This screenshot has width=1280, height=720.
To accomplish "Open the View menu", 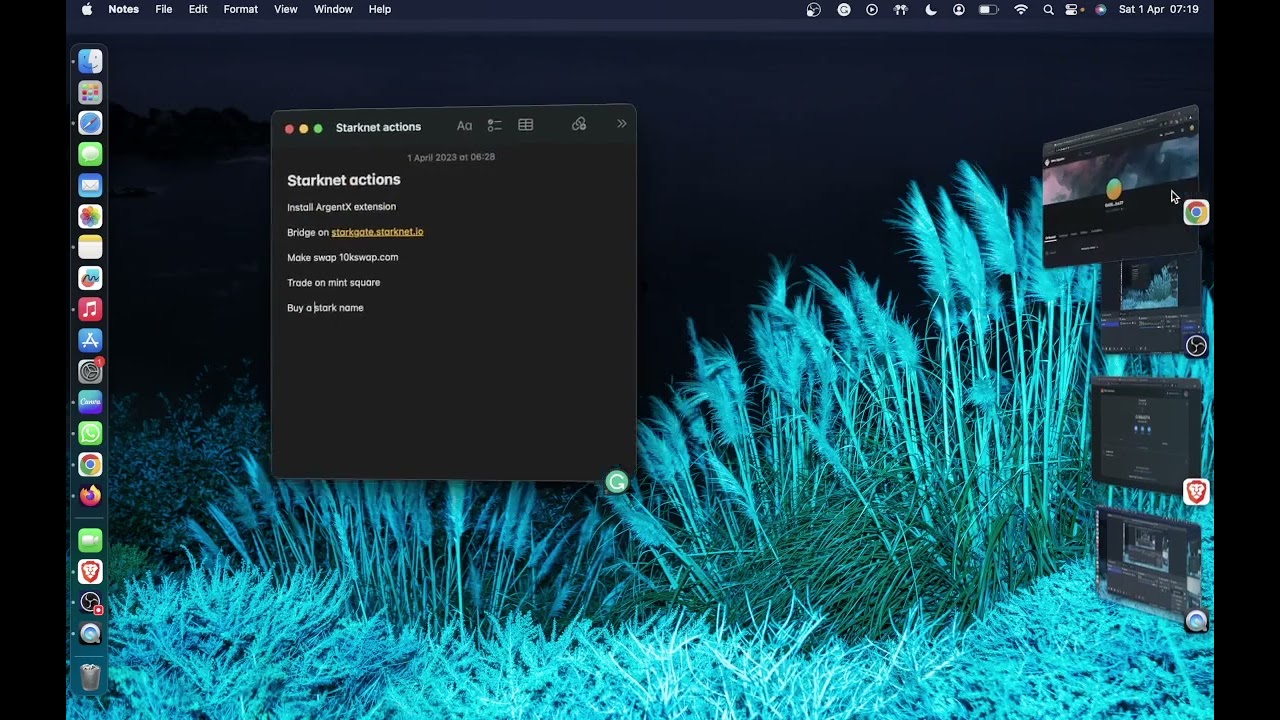I will [286, 9].
